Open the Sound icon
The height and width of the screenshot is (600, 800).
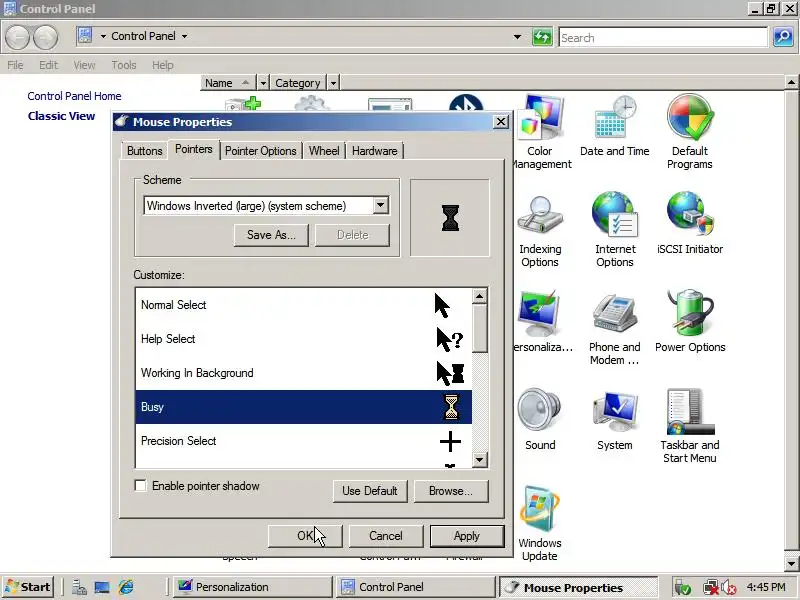[540, 419]
